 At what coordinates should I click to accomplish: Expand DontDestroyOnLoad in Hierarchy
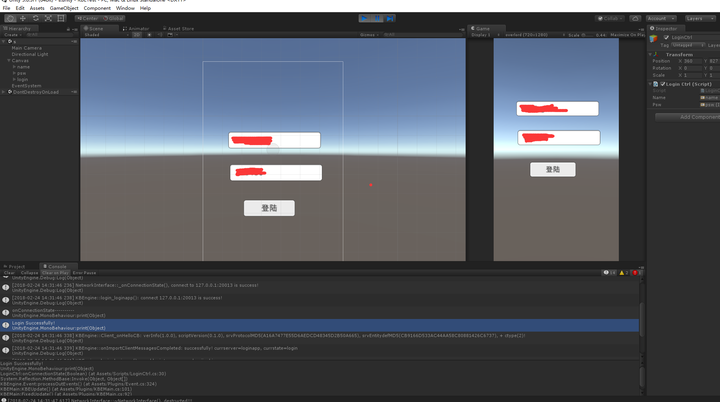[x=4, y=92]
